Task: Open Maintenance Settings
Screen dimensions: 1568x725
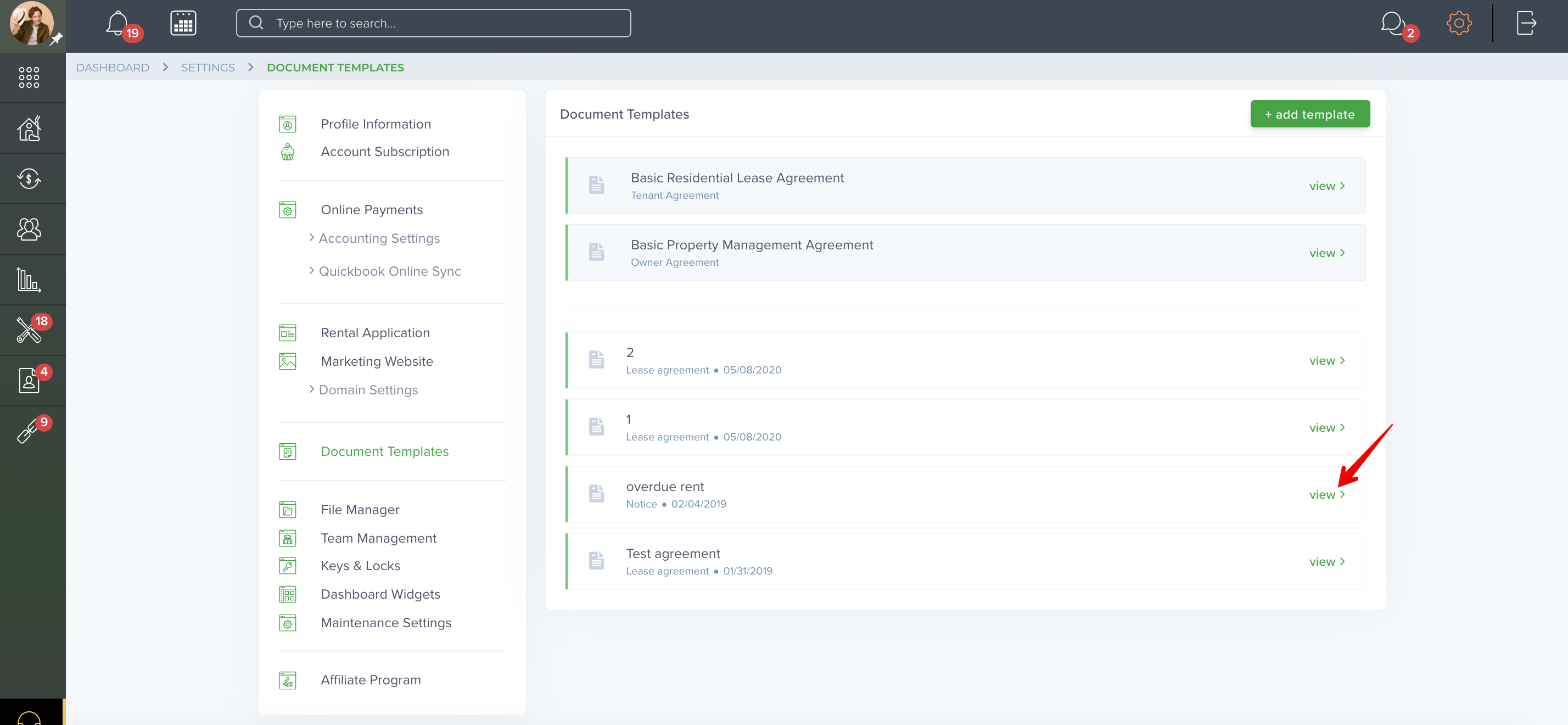Action: click(x=386, y=623)
